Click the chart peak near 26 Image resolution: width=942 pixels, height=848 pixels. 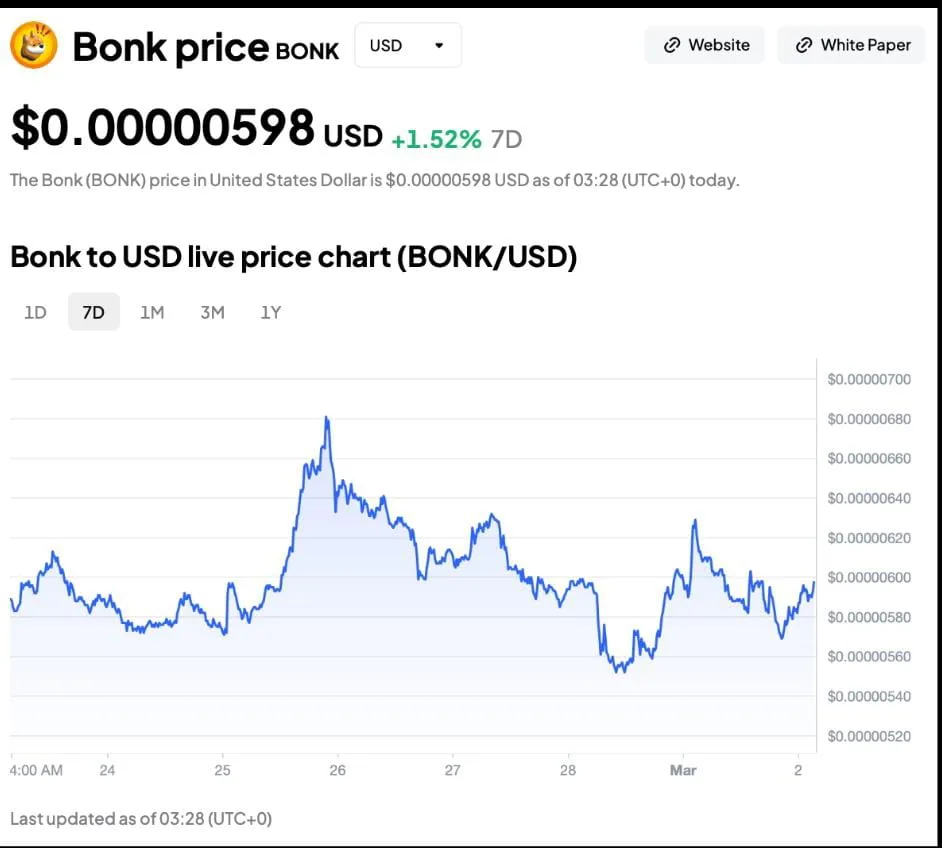(x=327, y=417)
